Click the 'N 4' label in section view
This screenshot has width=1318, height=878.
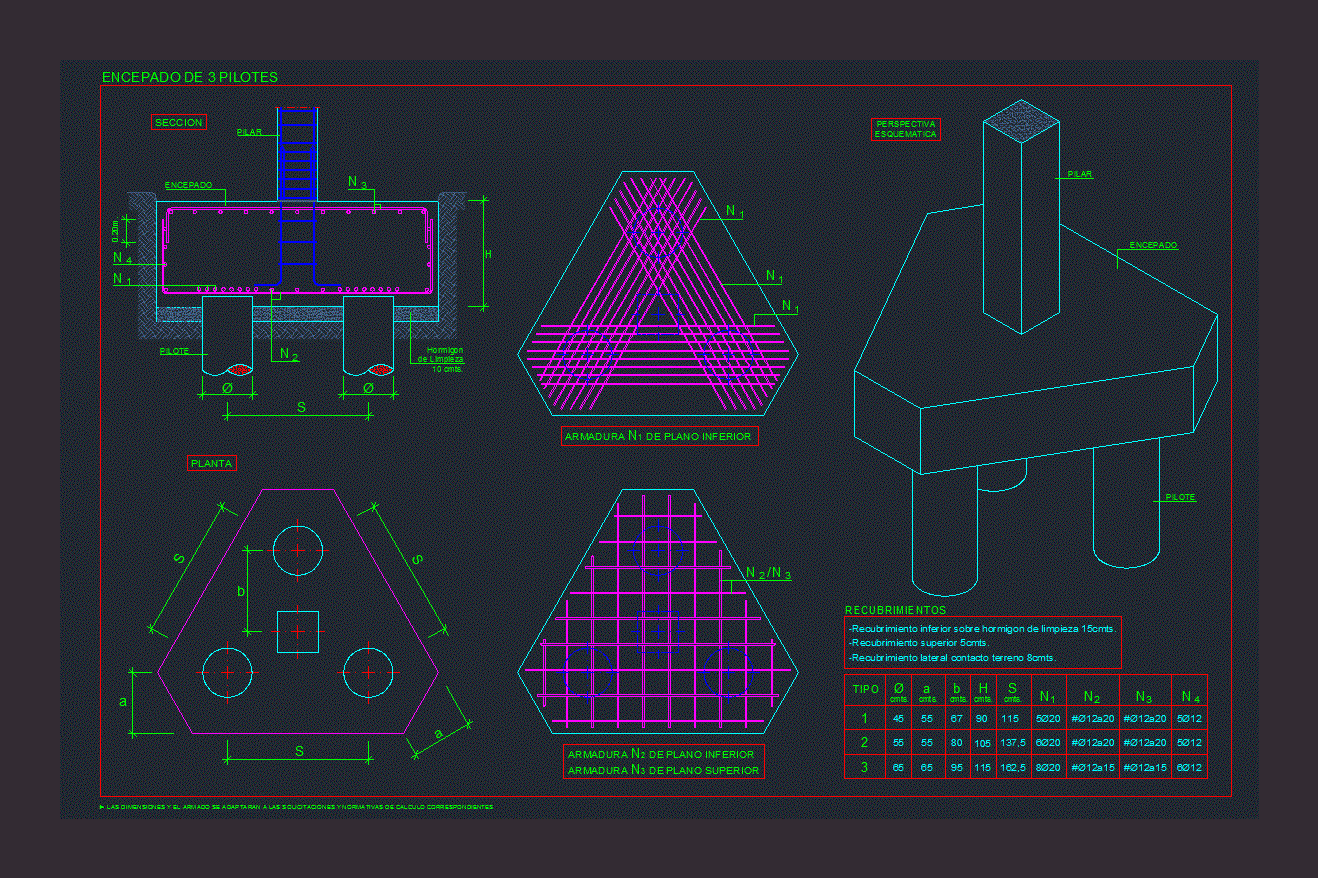pyautogui.click(x=122, y=258)
